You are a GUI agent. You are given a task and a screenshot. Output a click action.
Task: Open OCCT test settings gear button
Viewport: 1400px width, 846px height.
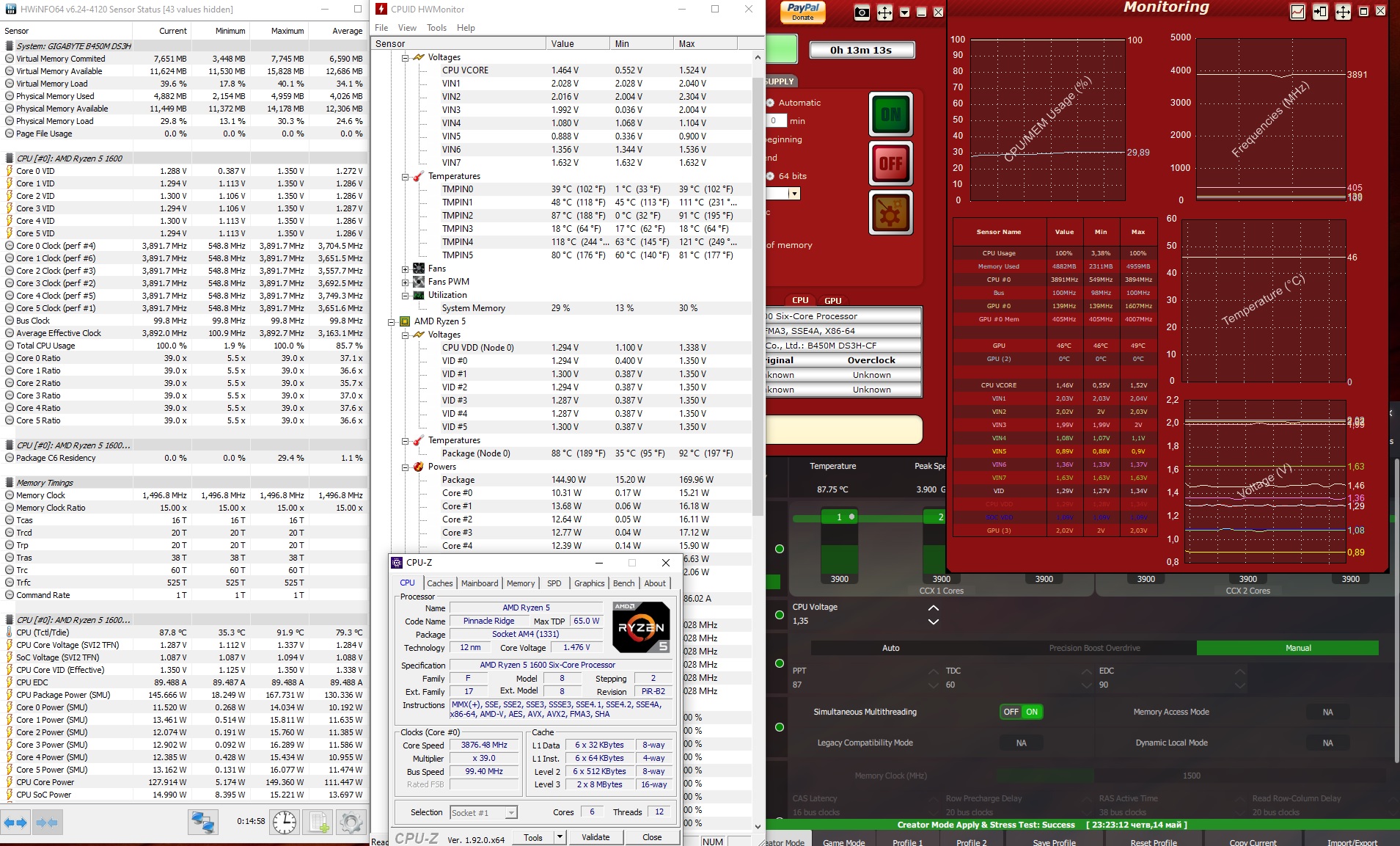pos(890,213)
